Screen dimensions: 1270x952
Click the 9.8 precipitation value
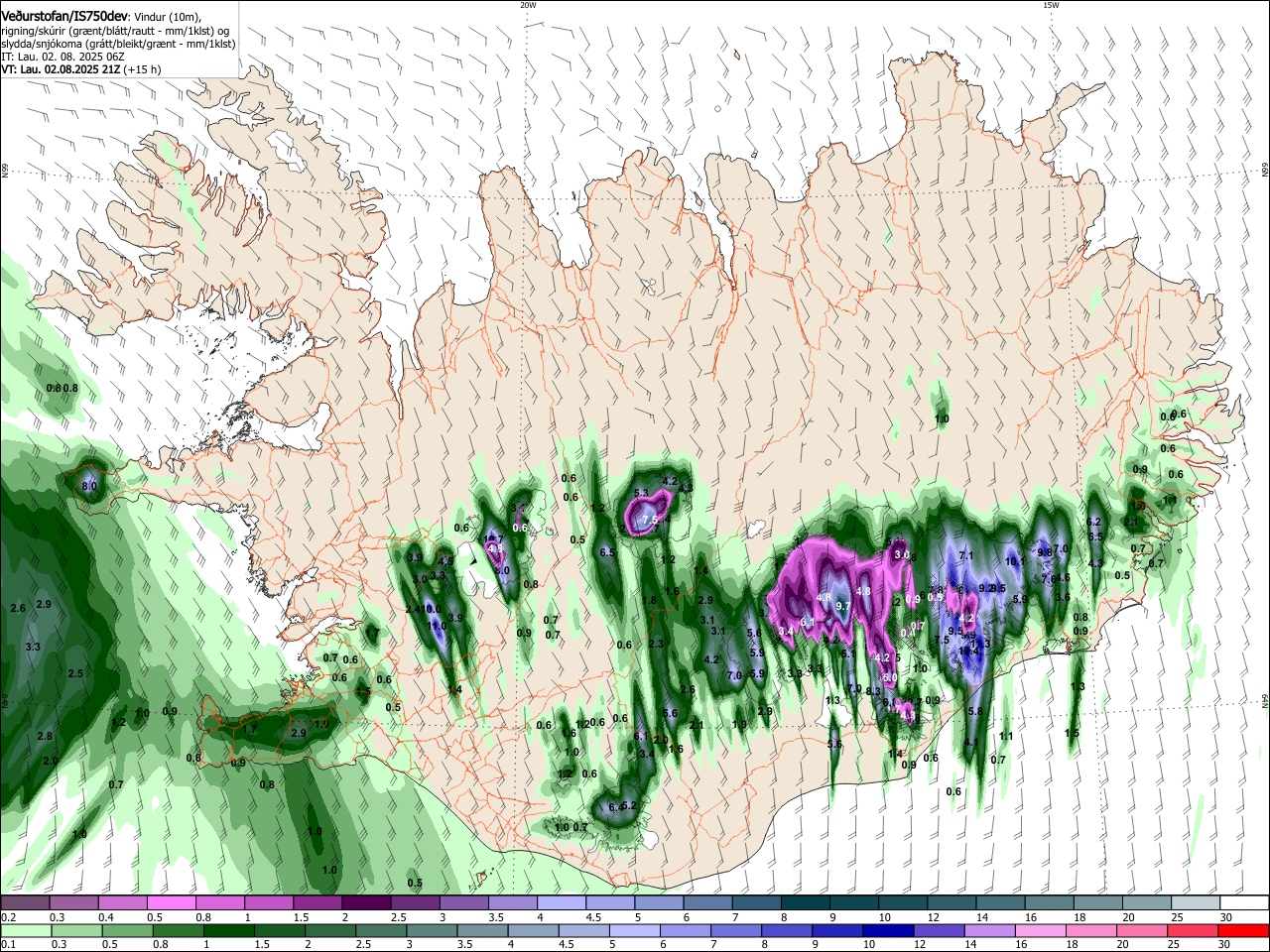[1044, 552]
